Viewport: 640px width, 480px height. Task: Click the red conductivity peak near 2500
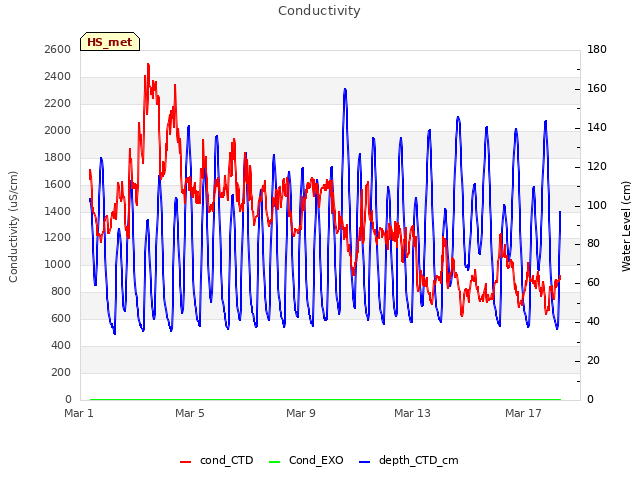[148, 65]
